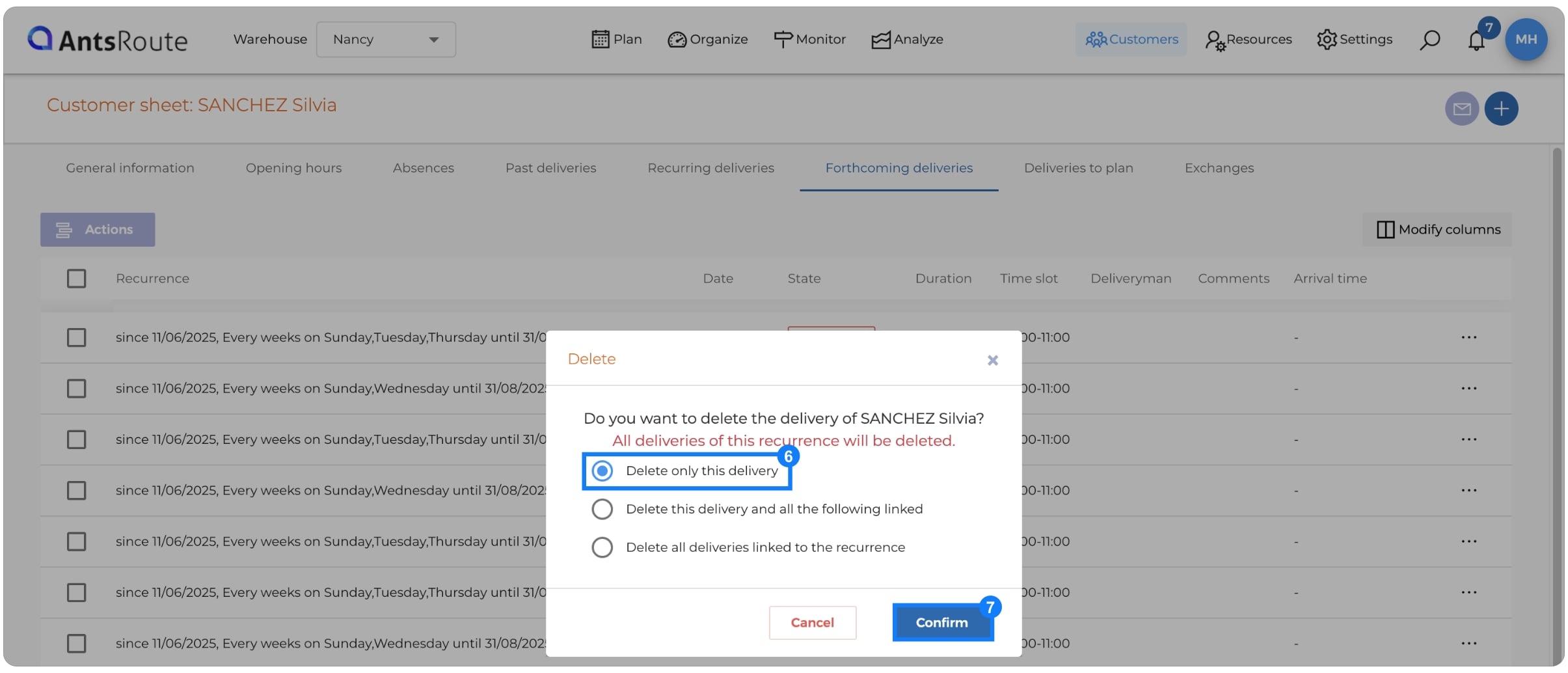Open three-dot menu of seventh row

coord(1469,643)
